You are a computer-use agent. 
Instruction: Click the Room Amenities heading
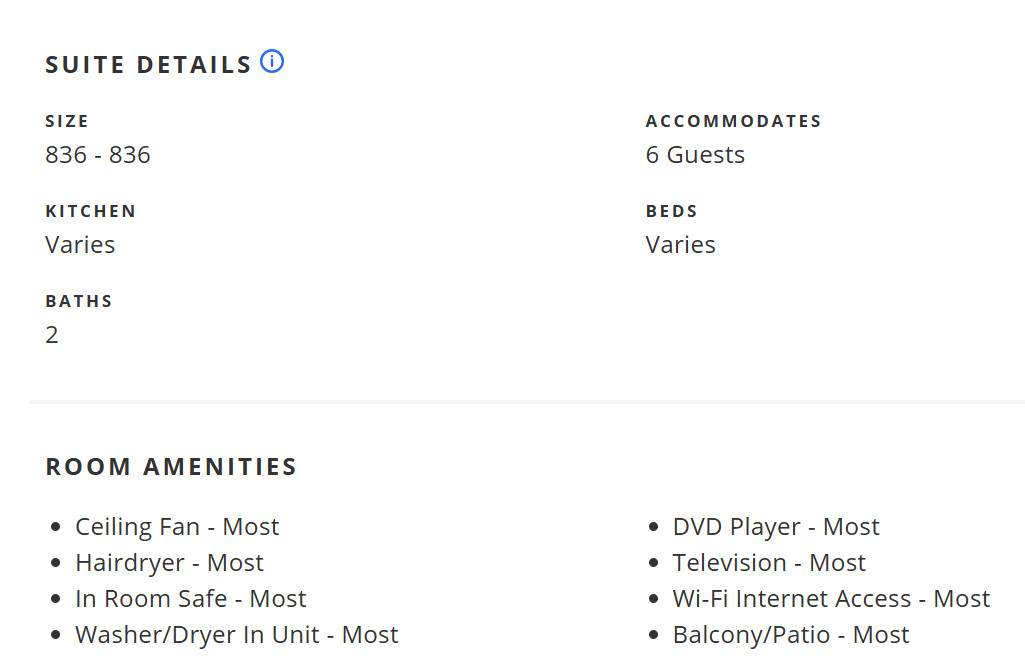pyautogui.click(x=171, y=467)
